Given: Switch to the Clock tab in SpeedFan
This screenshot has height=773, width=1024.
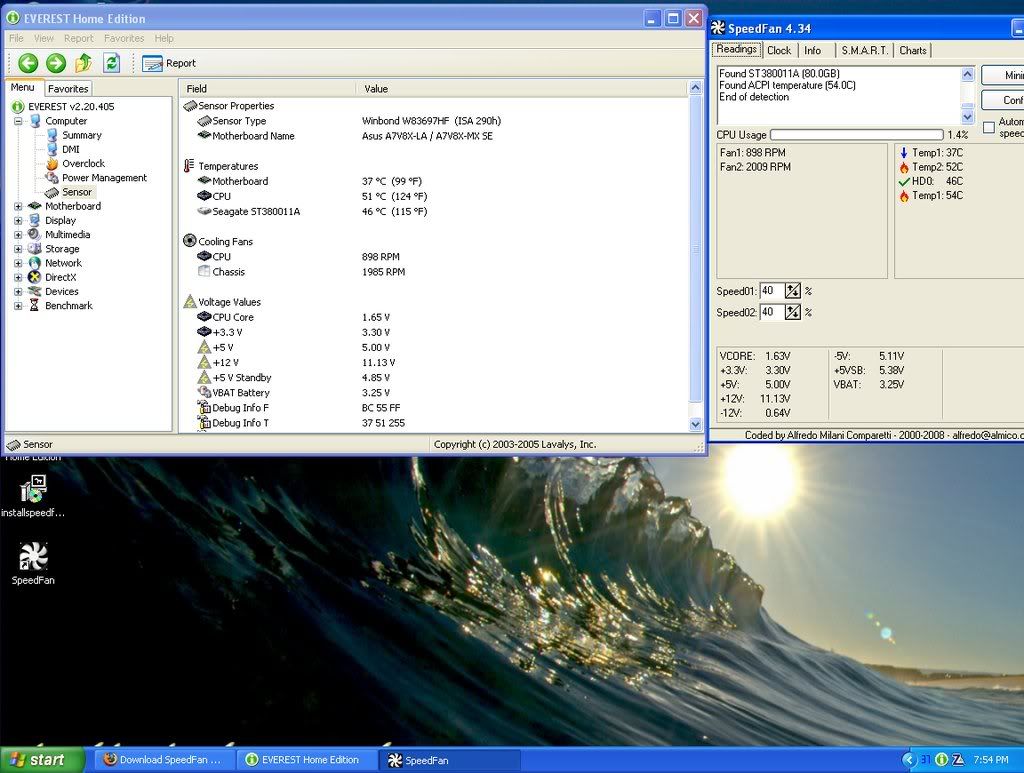Looking at the screenshot, I should 778,50.
